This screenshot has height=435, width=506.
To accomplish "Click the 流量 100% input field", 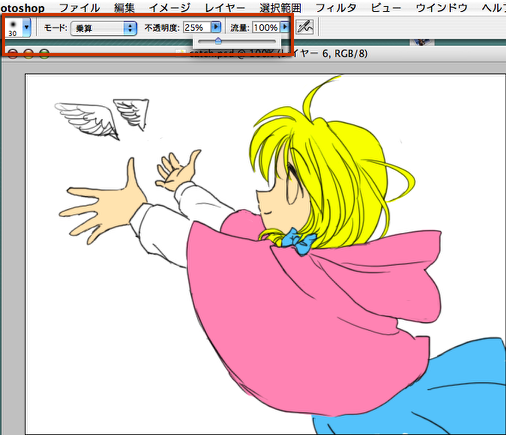I will click(x=266, y=28).
